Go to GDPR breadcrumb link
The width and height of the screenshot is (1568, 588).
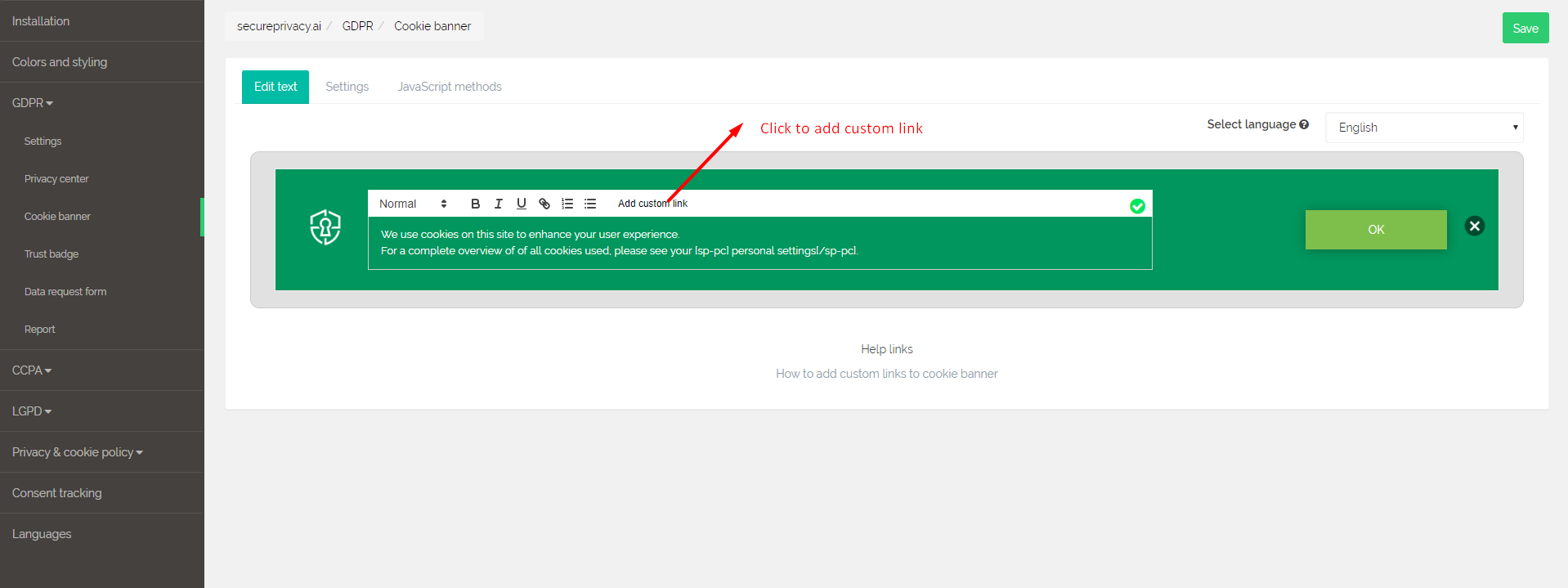click(357, 26)
